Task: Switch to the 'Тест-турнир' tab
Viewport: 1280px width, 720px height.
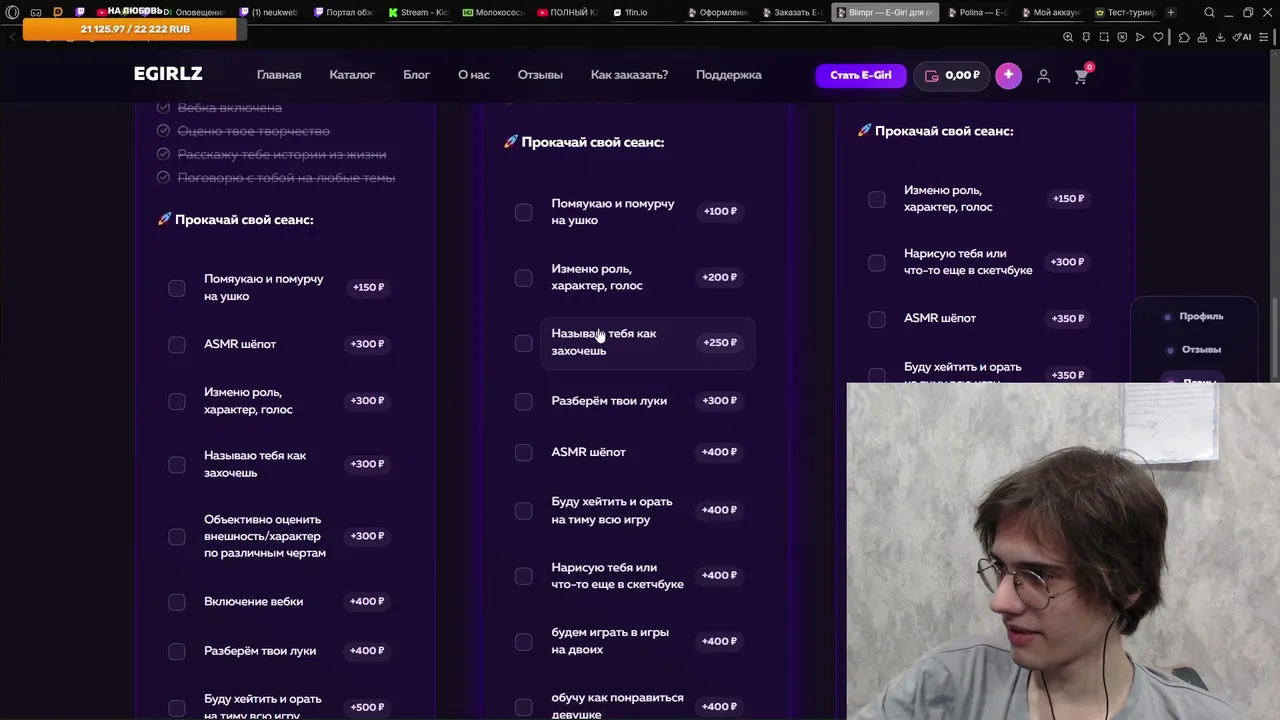Action: [x=1124, y=13]
